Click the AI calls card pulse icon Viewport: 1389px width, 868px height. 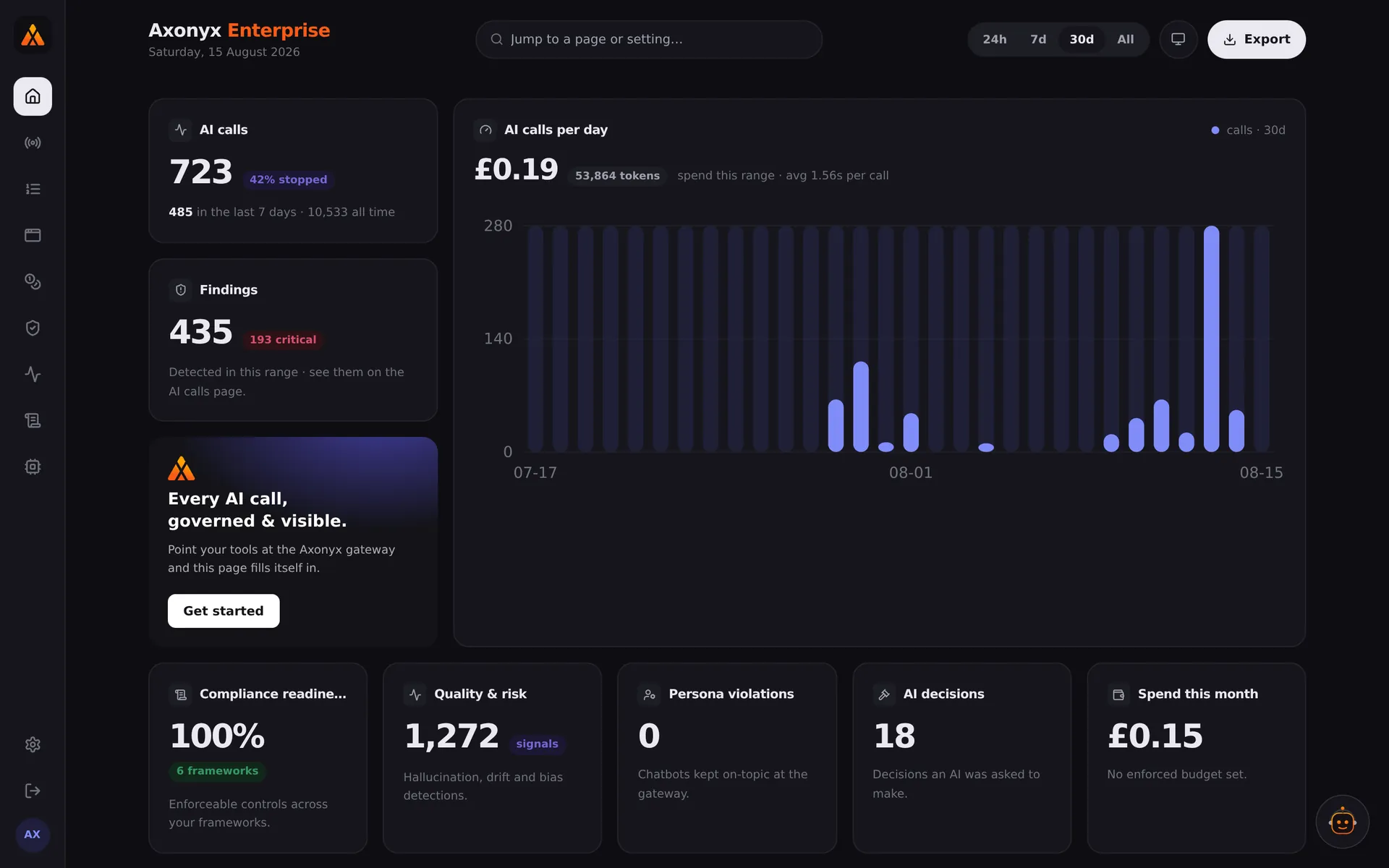tap(181, 129)
